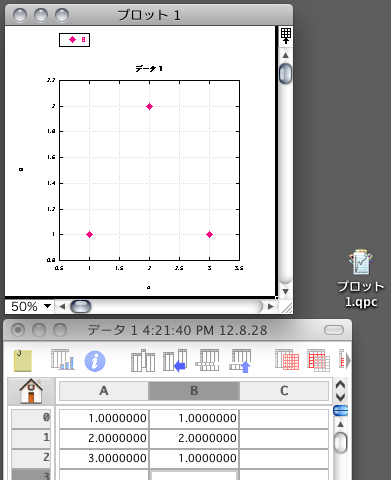
Task: Click the red column grid toolbar icon
Action: click(318, 360)
